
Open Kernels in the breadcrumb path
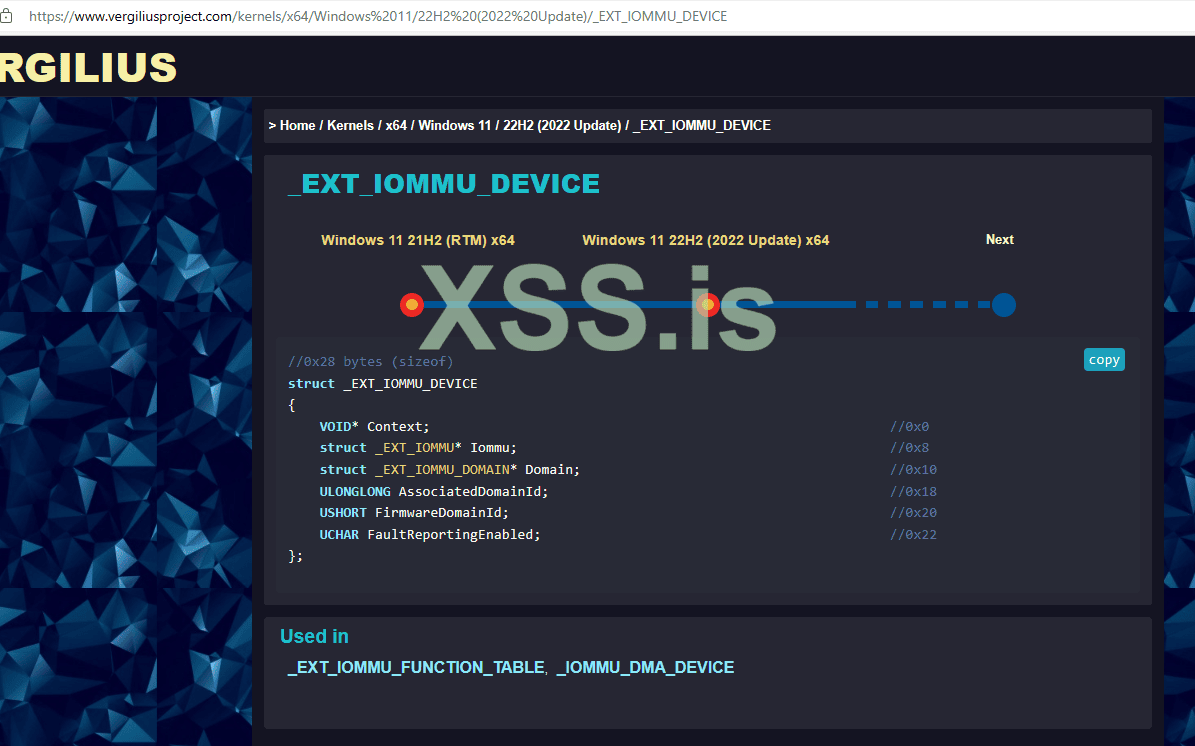(x=351, y=126)
